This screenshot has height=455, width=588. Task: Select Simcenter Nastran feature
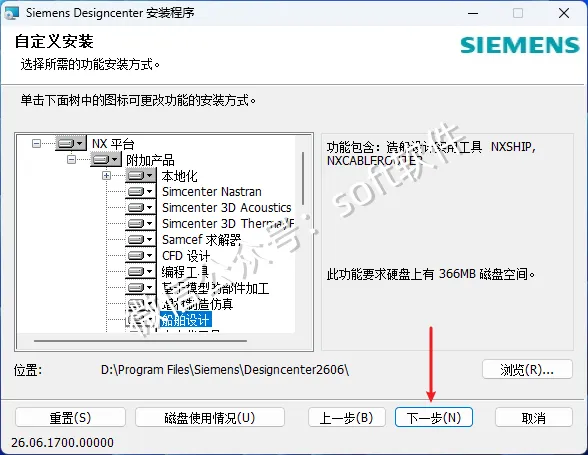[x=212, y=192]
